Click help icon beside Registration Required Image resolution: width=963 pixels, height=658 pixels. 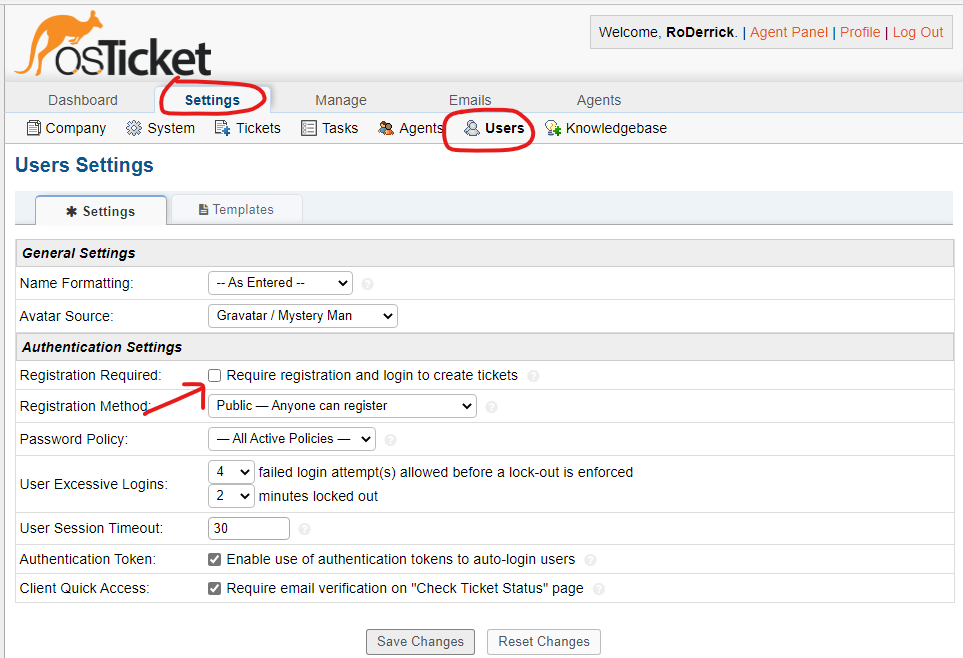click(533, 376)
